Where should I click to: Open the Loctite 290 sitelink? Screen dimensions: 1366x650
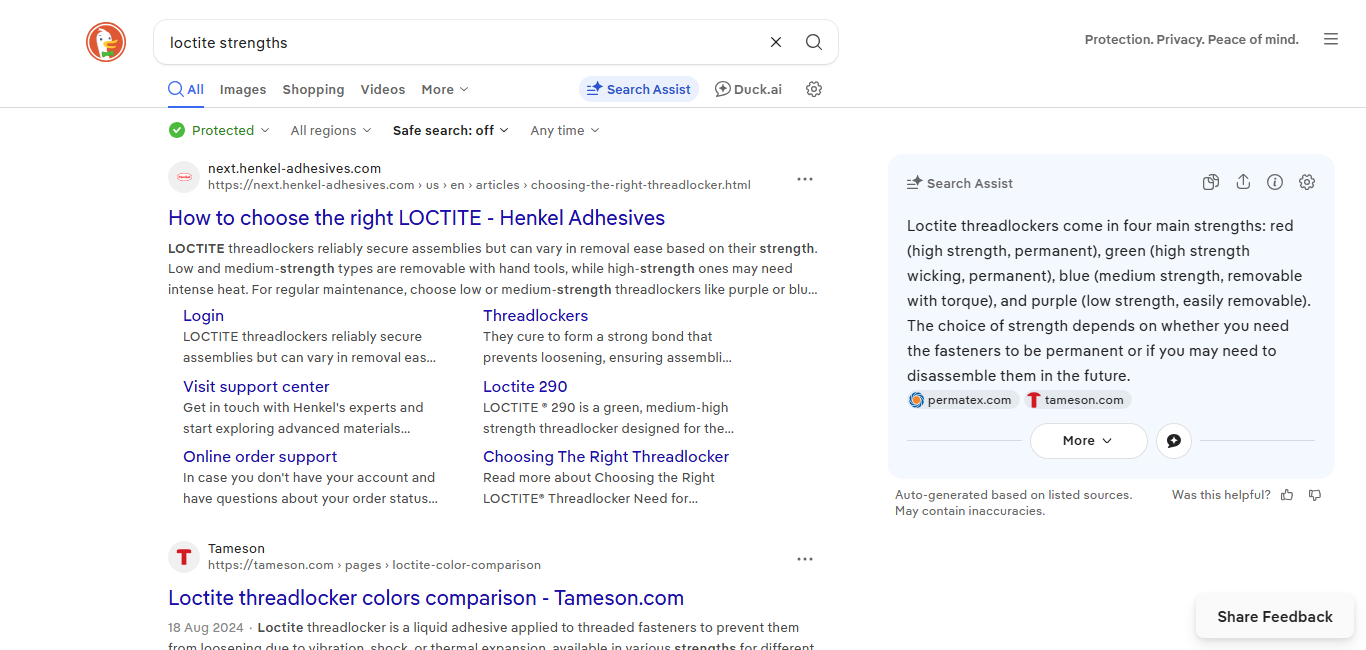525,387
